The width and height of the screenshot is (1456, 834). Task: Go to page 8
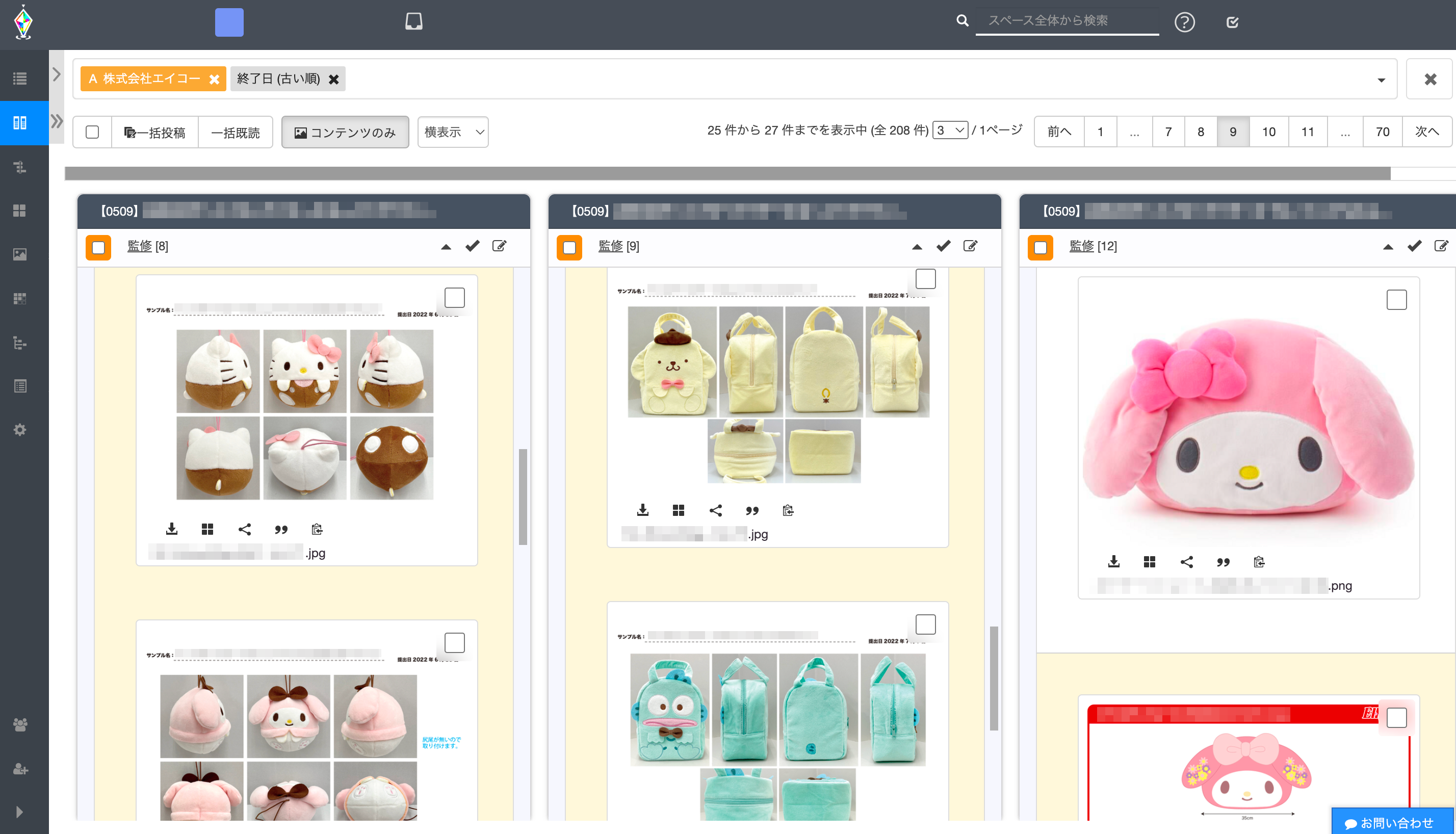point(1201,132)
